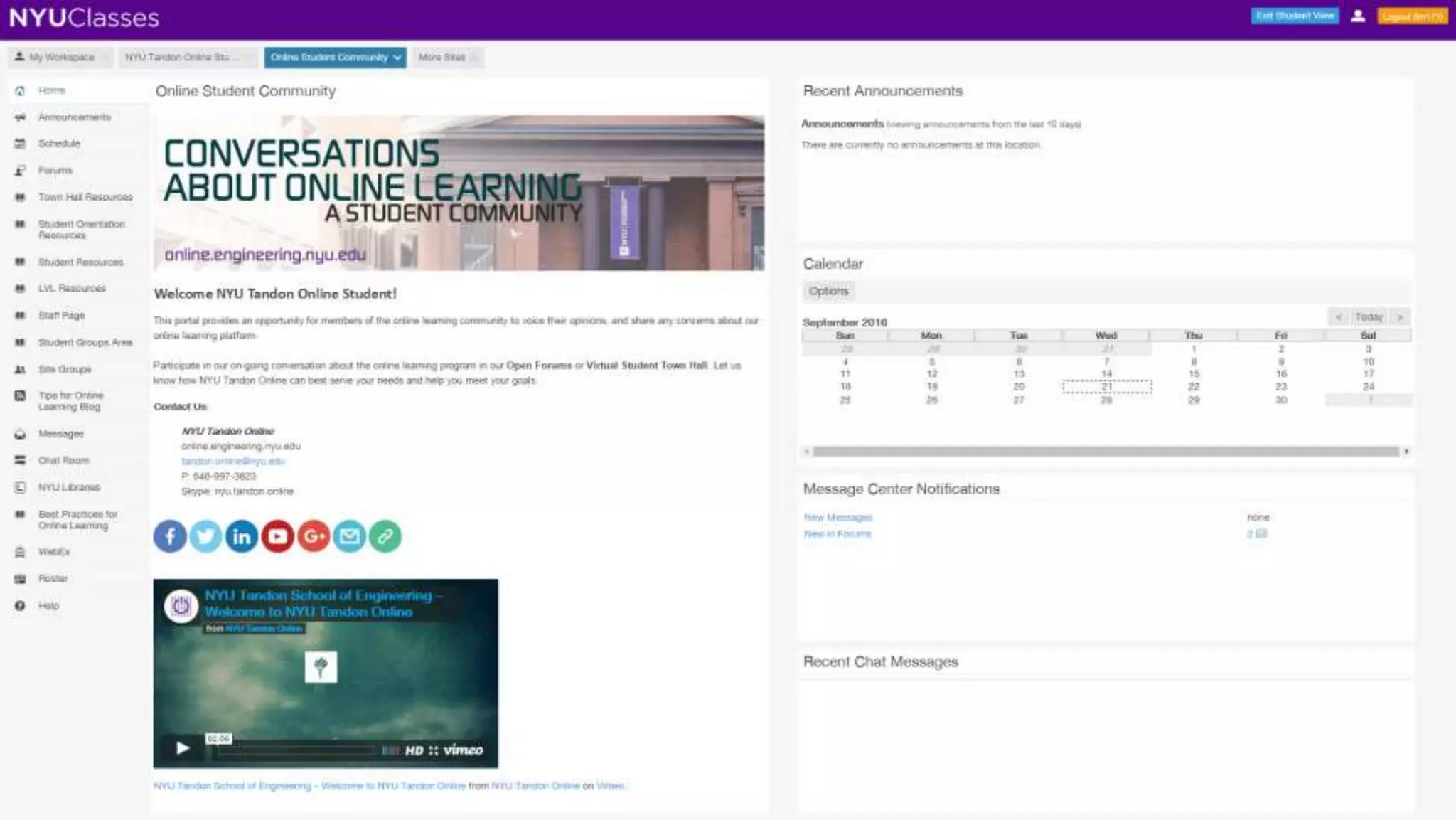Click the email envelope social icon
Image resolution: width=1456 pixels, height=820 pixels.
[349, 536]
